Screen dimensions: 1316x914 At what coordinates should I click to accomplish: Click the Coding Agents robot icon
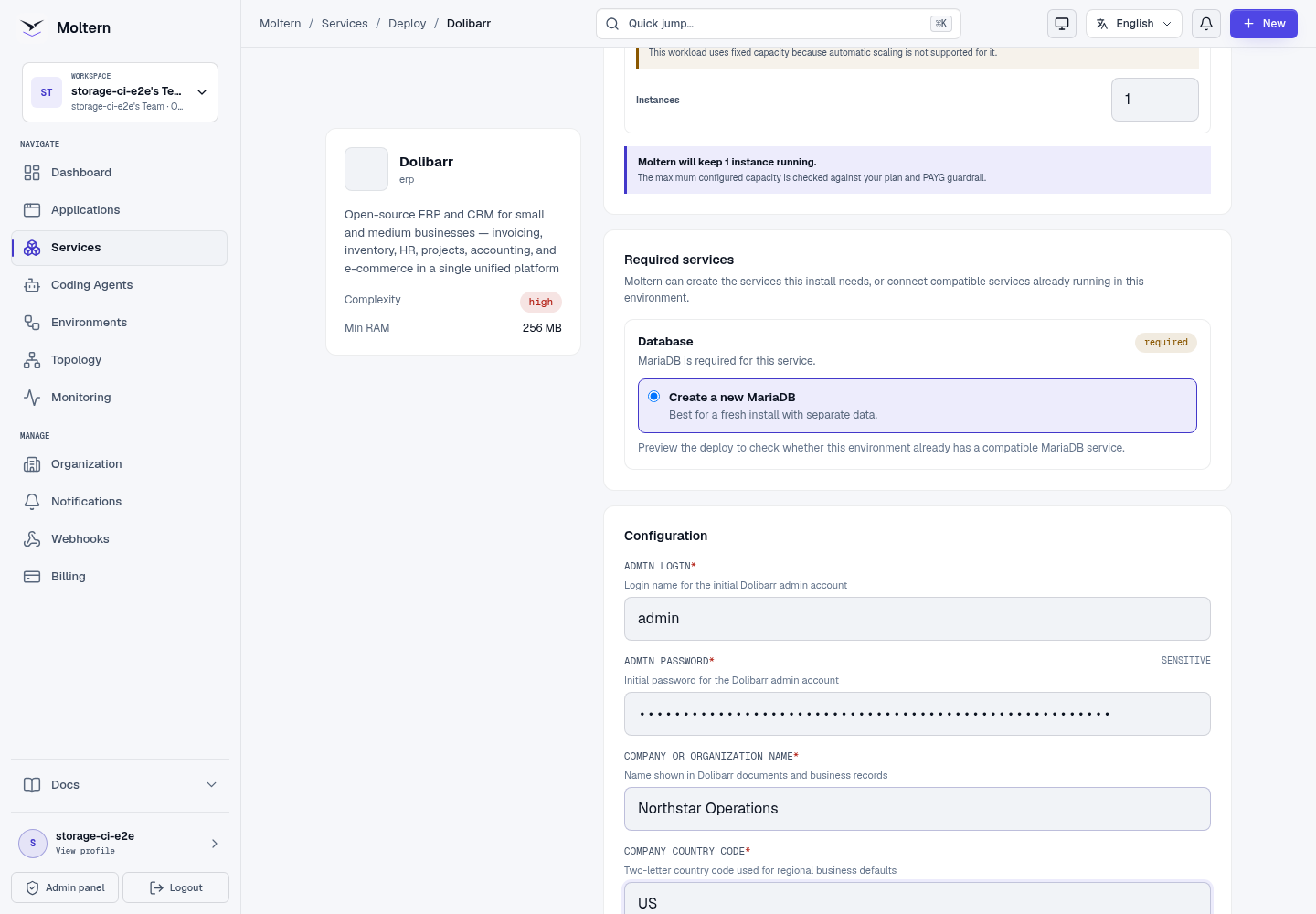(x=32, y=285)
